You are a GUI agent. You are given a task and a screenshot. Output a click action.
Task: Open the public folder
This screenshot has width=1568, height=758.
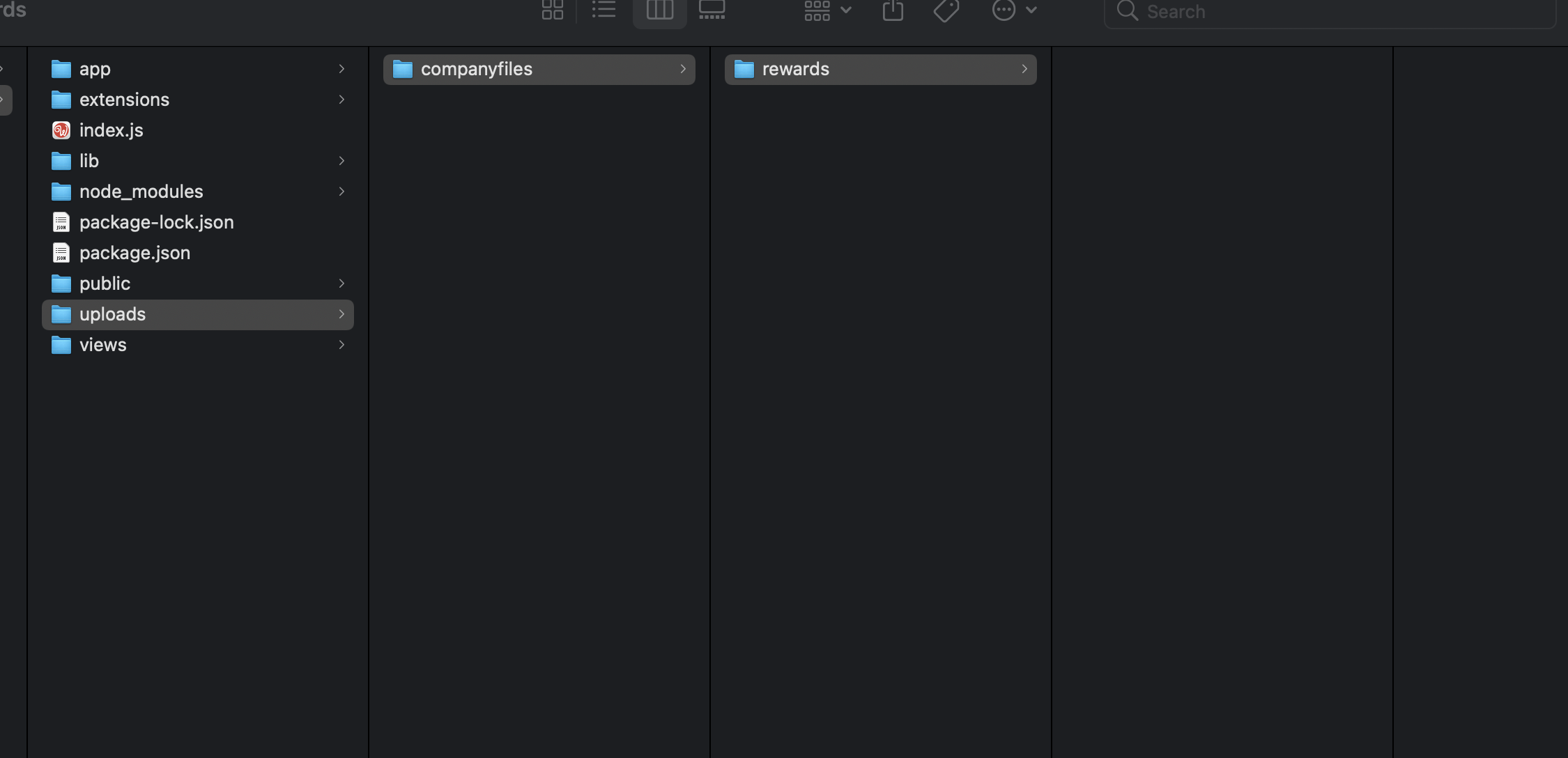pyautogui.click(x=105, y=284)
